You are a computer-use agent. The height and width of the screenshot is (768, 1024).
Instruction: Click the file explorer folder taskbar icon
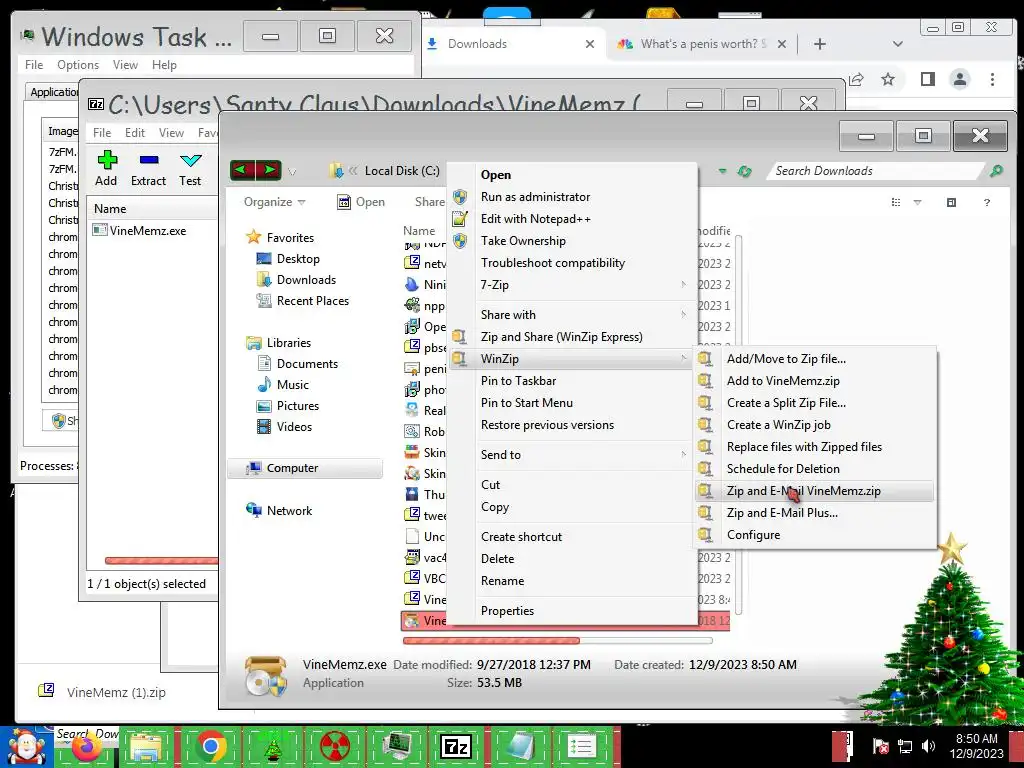click(x=146, y=746)
